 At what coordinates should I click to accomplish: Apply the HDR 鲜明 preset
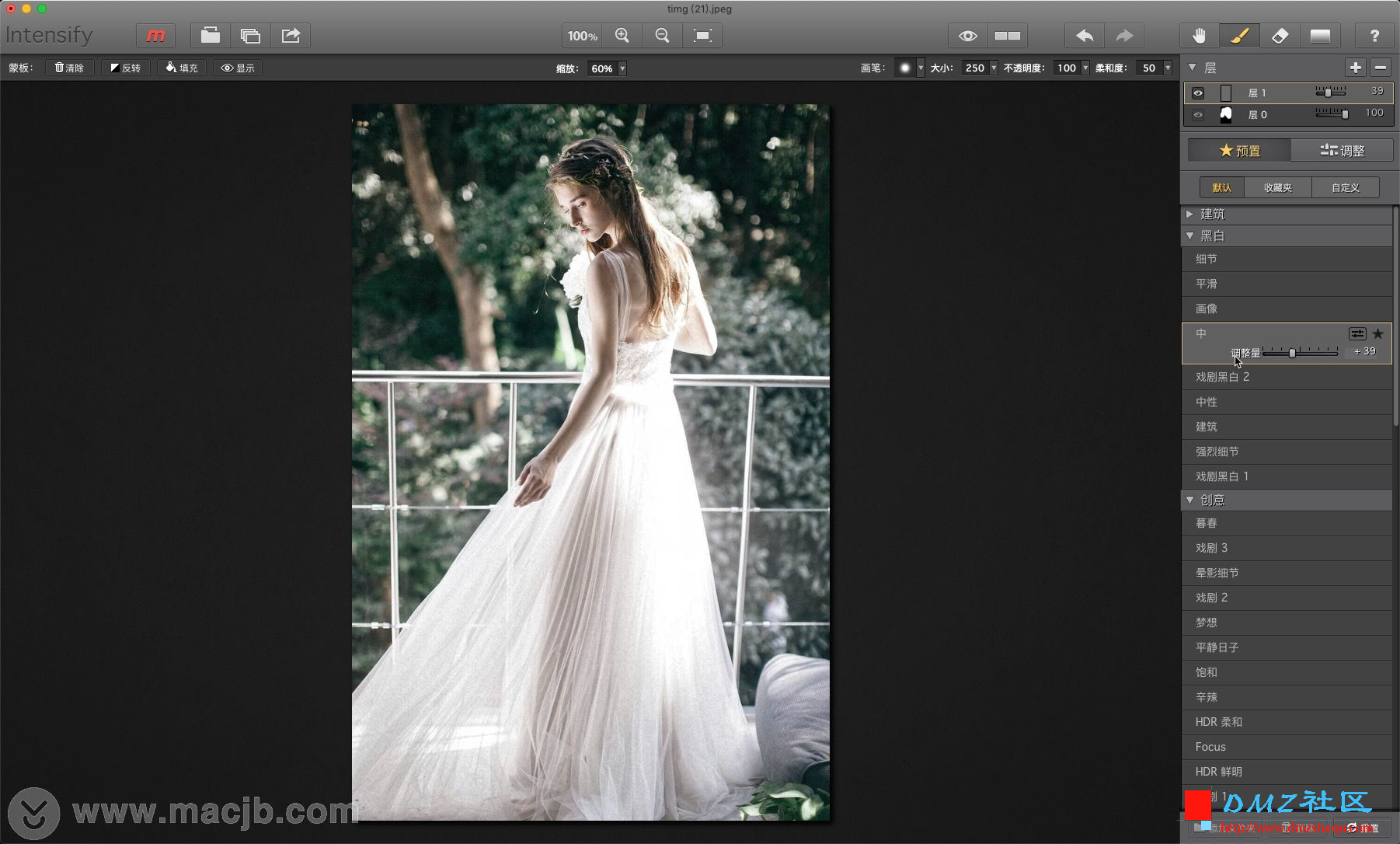pyautogui.click(x=1287, y=772)
